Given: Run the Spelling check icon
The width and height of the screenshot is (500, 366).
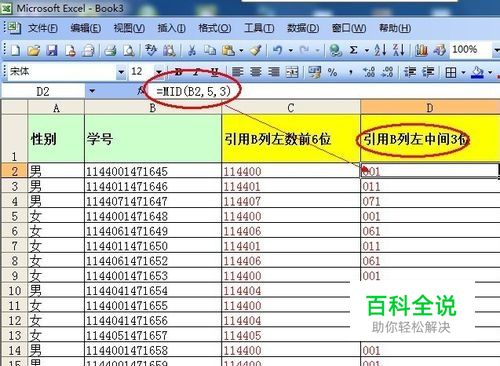Looking at the screenshot, I should tap(151, 50).
